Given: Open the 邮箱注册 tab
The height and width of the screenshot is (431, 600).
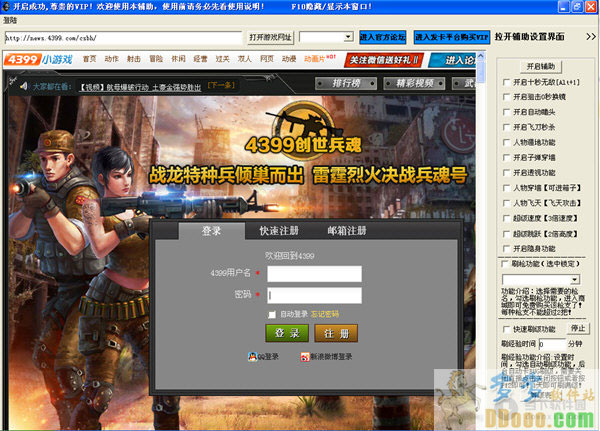Looking at the screenshot, I should tap(347, 231).
